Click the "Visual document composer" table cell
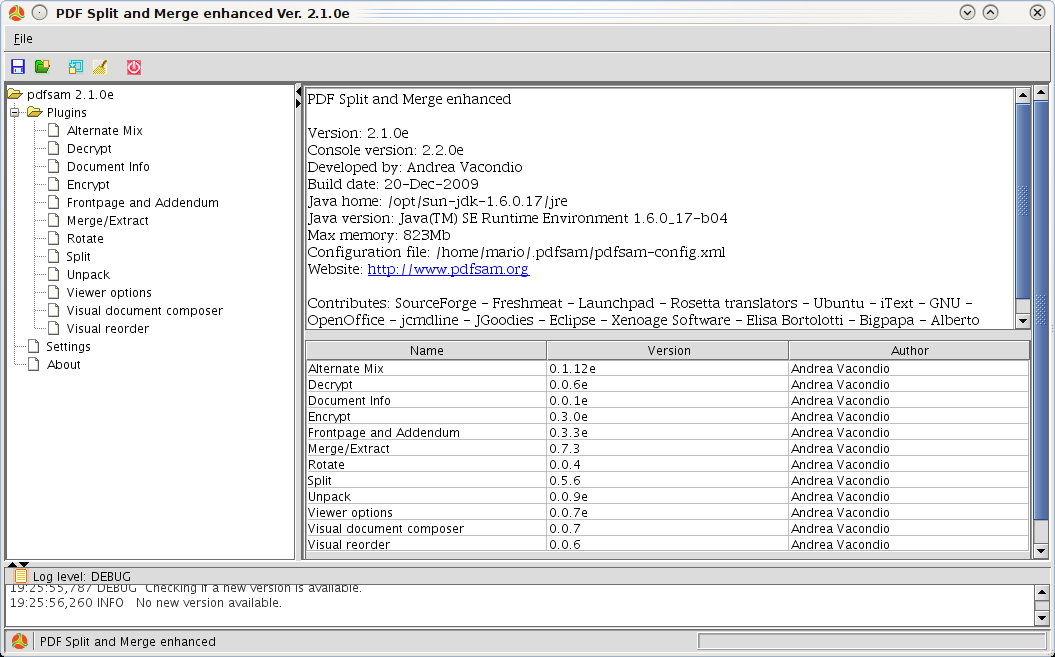Image resolution: width=1055 pixels, height=657 pixels. click(x=426, y=529)
